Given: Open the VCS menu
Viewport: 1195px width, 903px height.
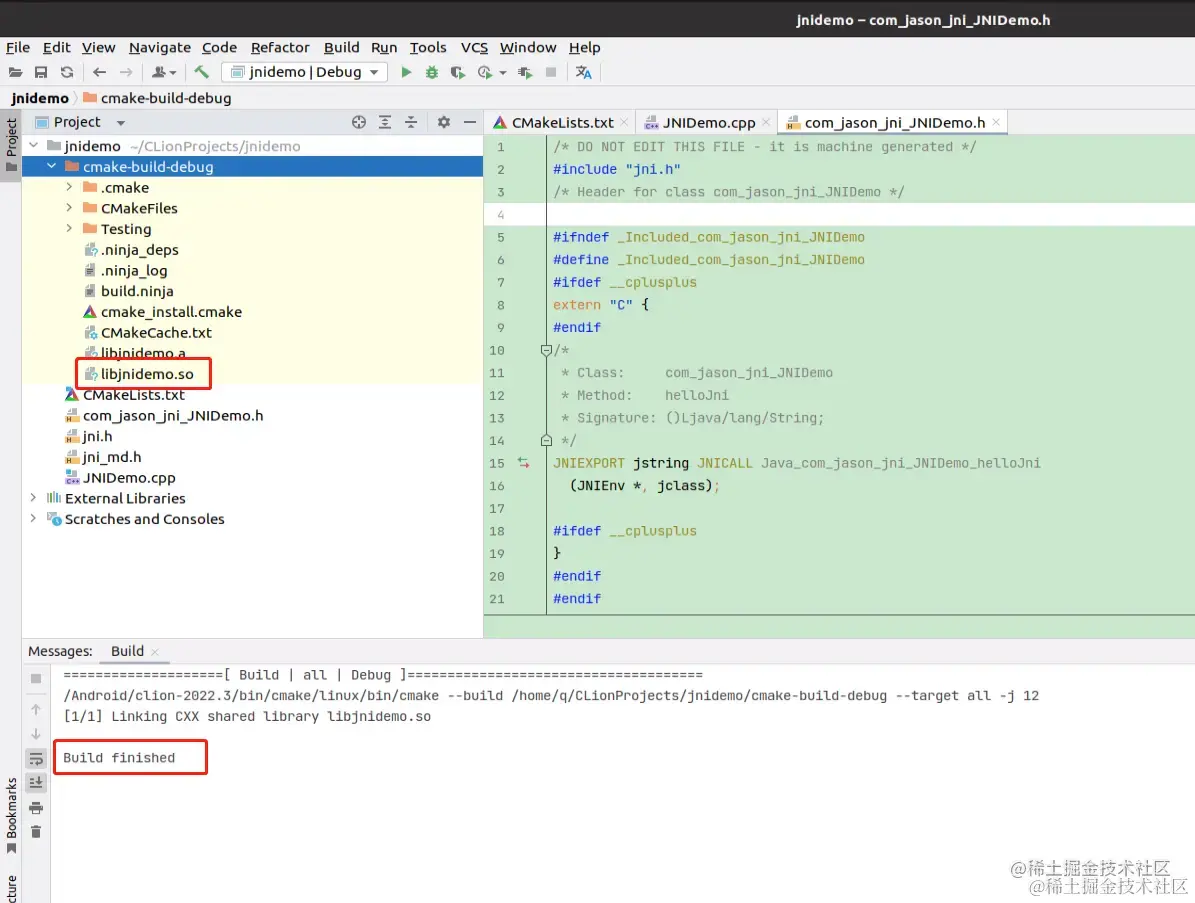Looking at the screenshot, I should [x=474, y=47].
